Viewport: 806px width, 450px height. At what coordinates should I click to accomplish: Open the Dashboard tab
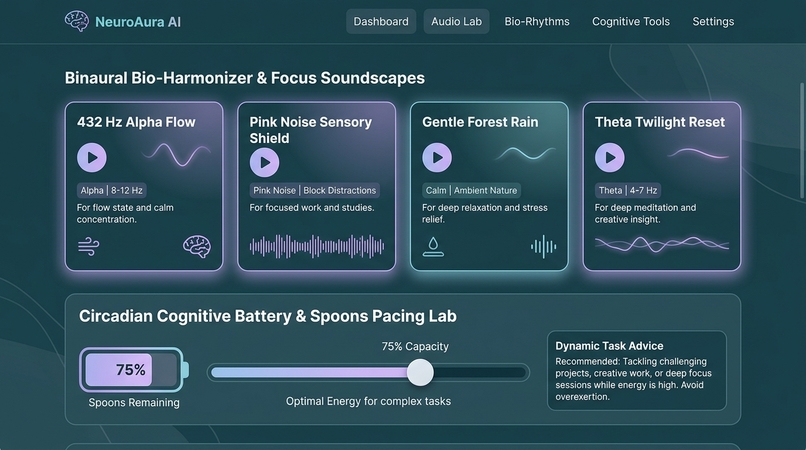[381, 22]
